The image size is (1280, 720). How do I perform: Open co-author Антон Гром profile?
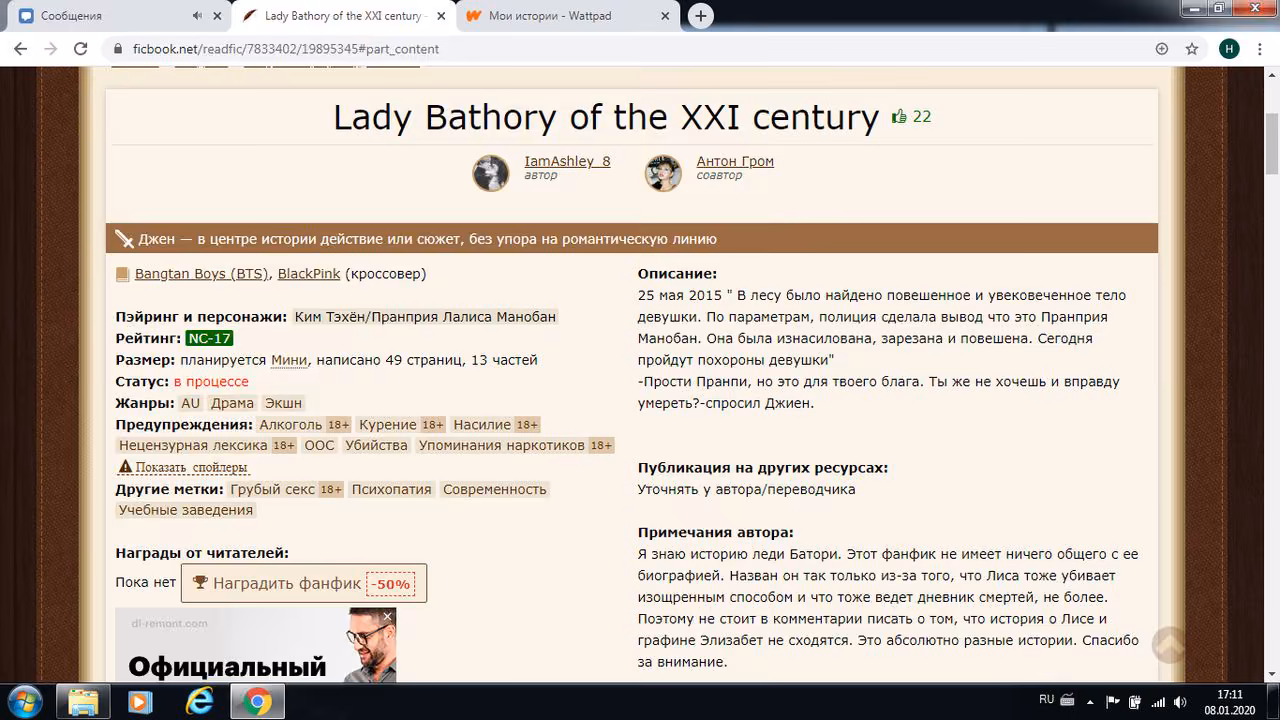click(x=735, y=161)
